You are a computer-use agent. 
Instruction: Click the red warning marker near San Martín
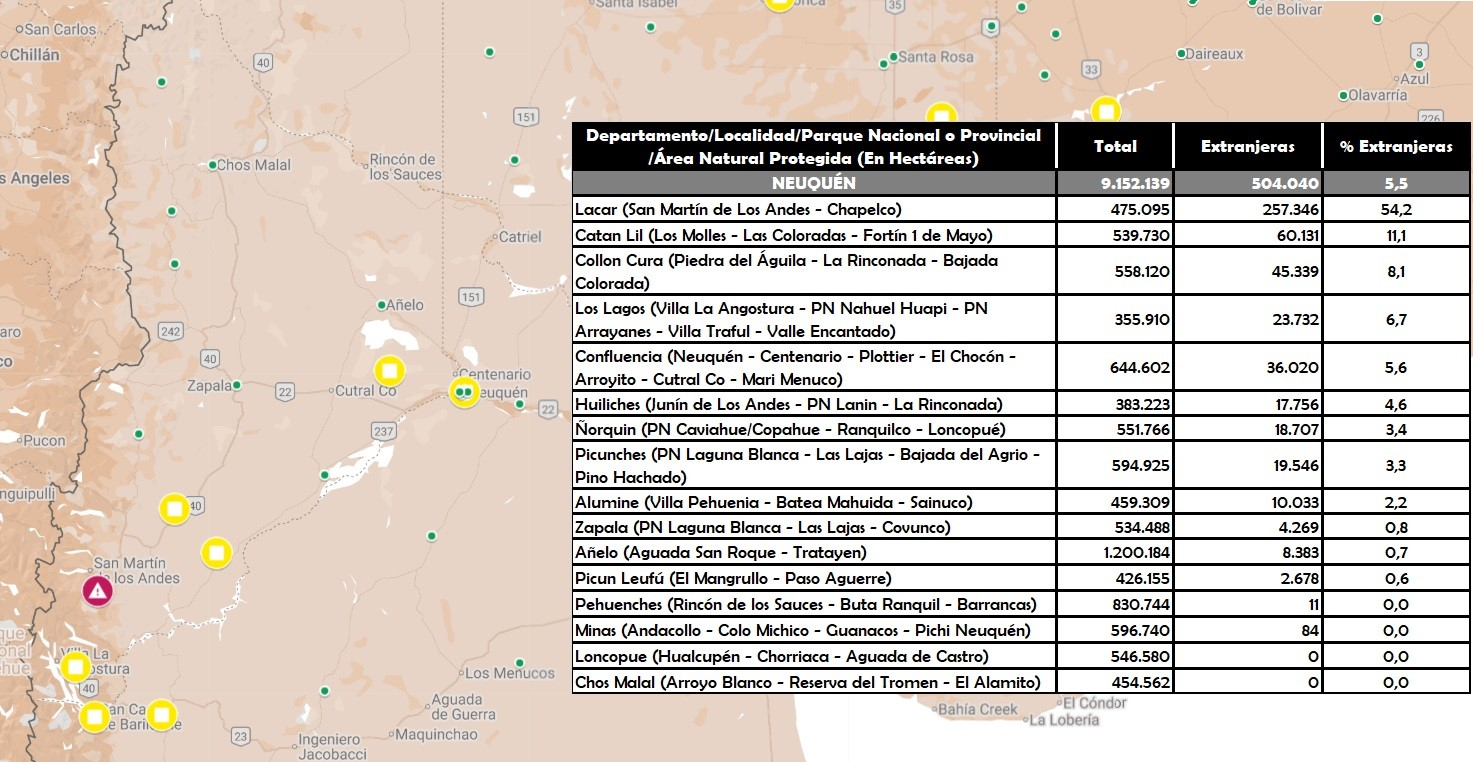[97, 591]
